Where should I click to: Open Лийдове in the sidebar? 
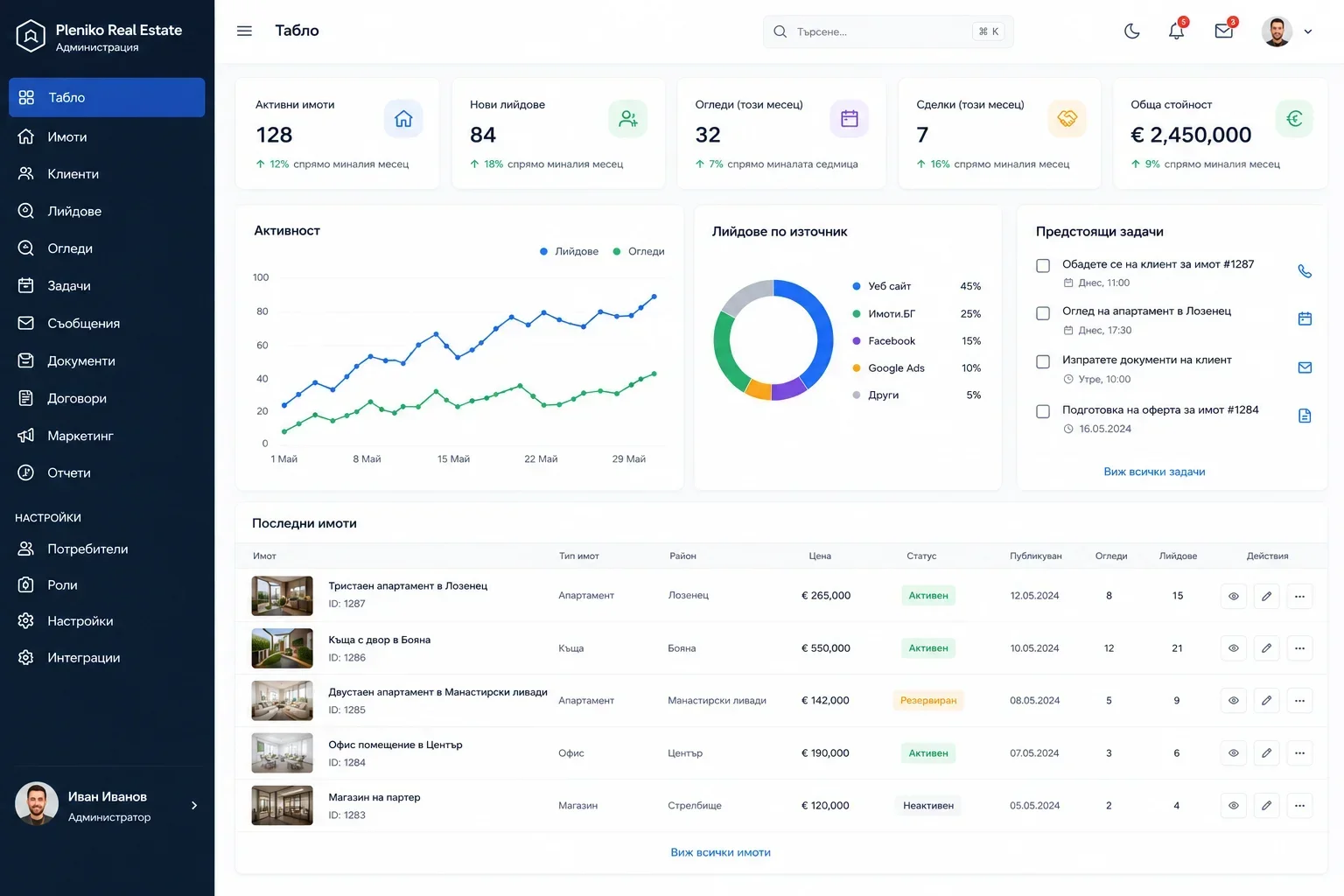click(x=107, y=211)
